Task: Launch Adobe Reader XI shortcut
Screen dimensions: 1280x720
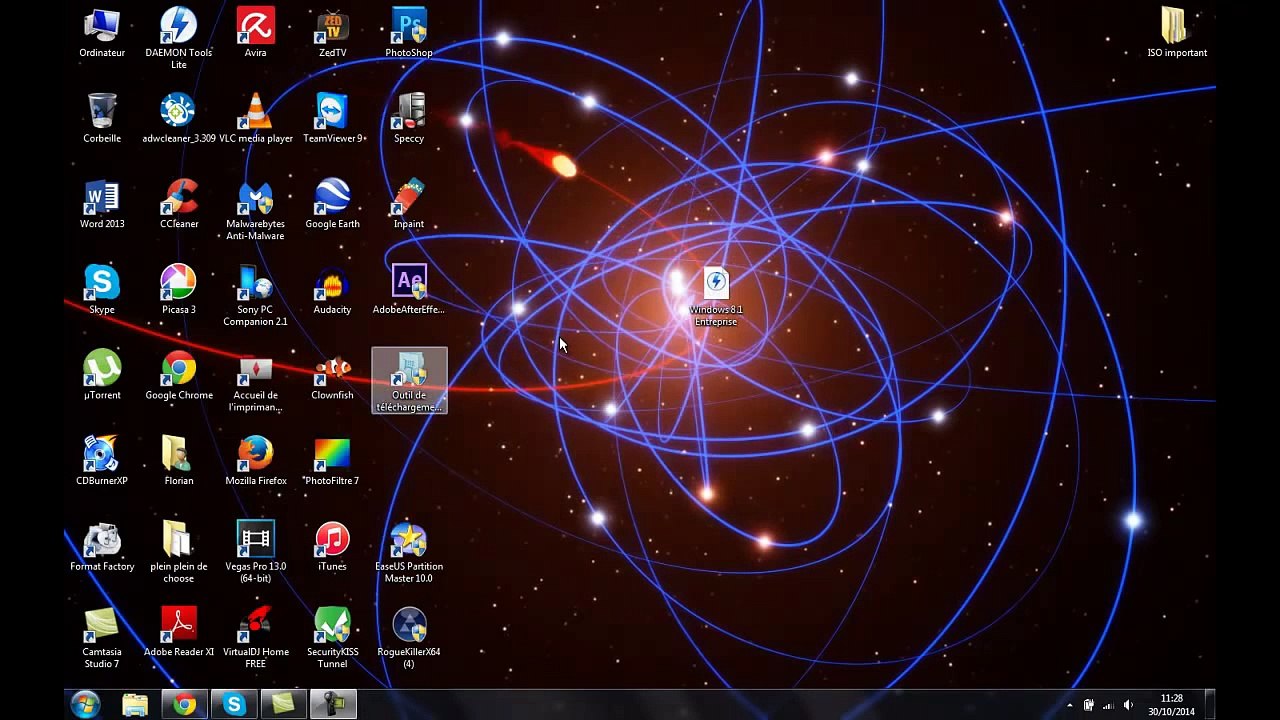Action: coord(179,632)
